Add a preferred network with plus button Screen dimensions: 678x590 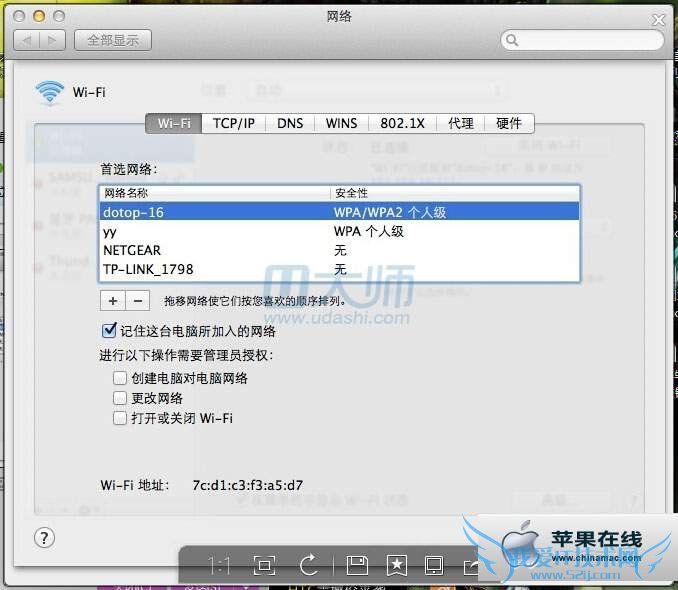(113, 301)
